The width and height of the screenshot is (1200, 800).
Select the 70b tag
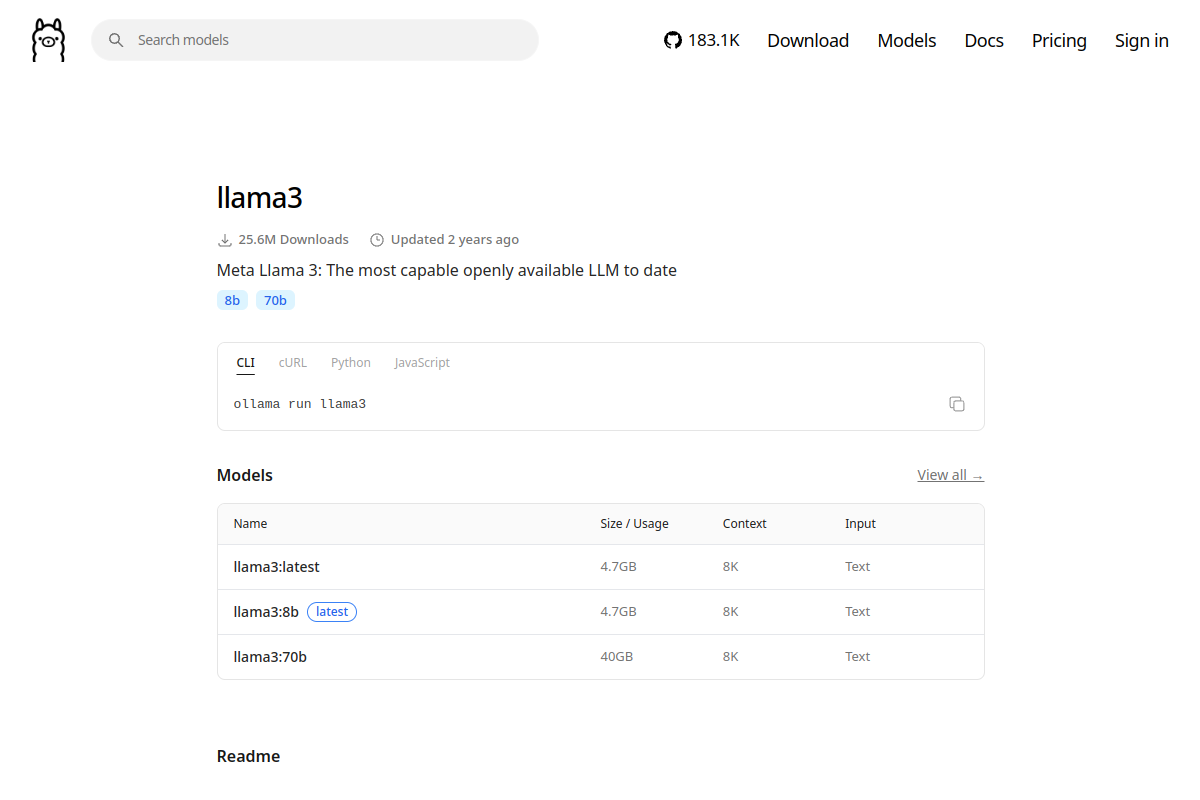click(x=275, y=300)
